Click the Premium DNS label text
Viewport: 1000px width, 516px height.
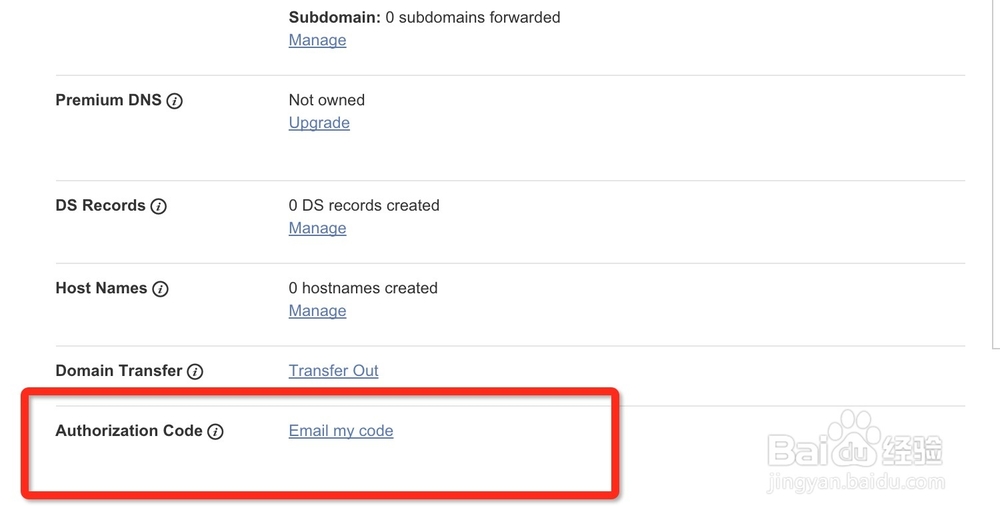coord(108,100)
